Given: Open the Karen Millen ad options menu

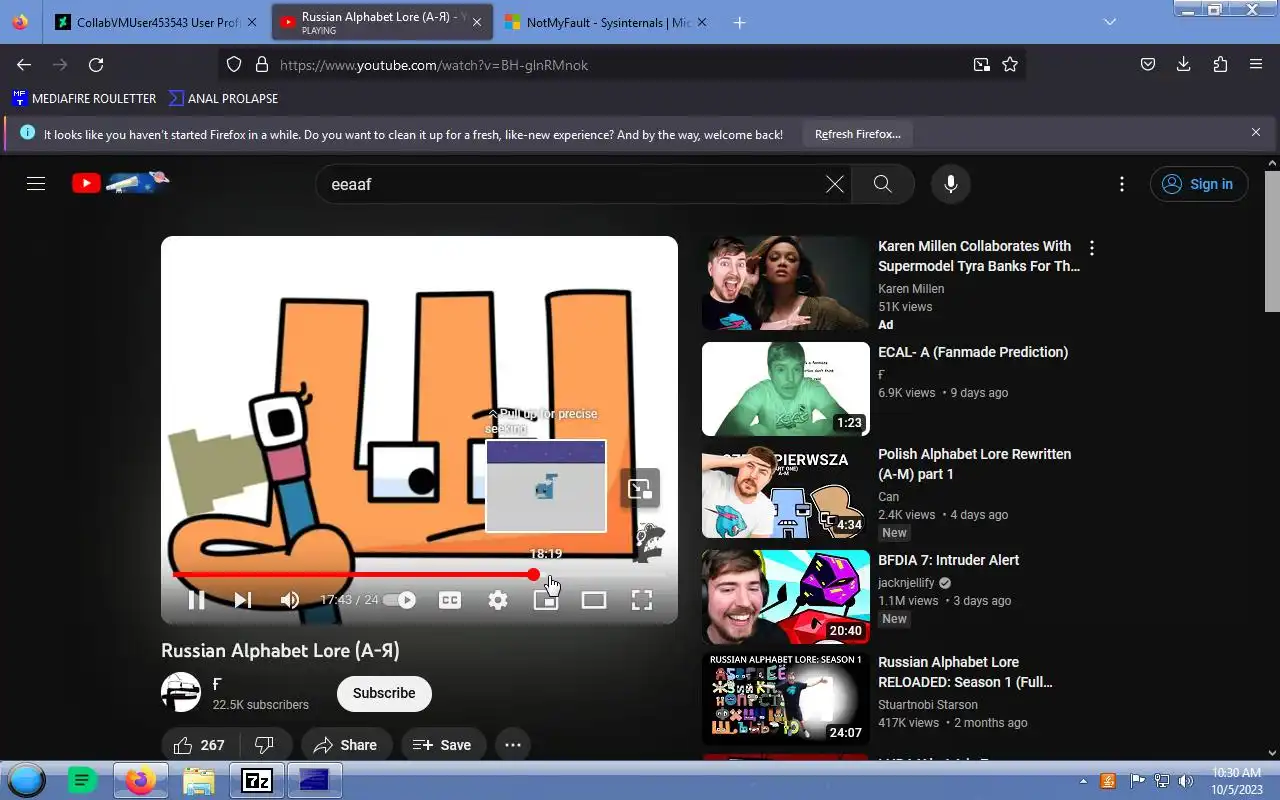Looking at the screenshot, I should coord(1092,248).
